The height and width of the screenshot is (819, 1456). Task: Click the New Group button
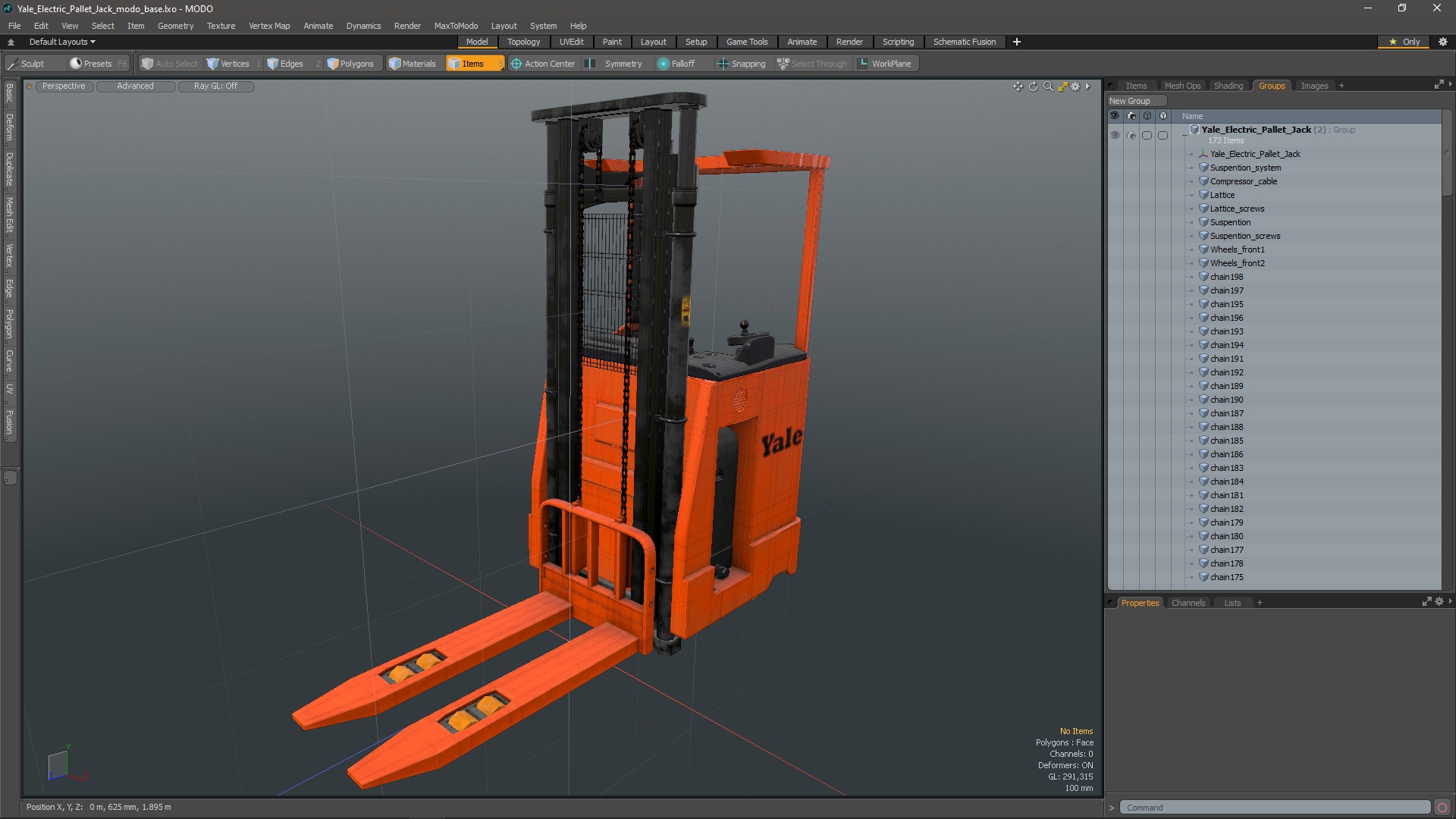tap(1135, 101)
